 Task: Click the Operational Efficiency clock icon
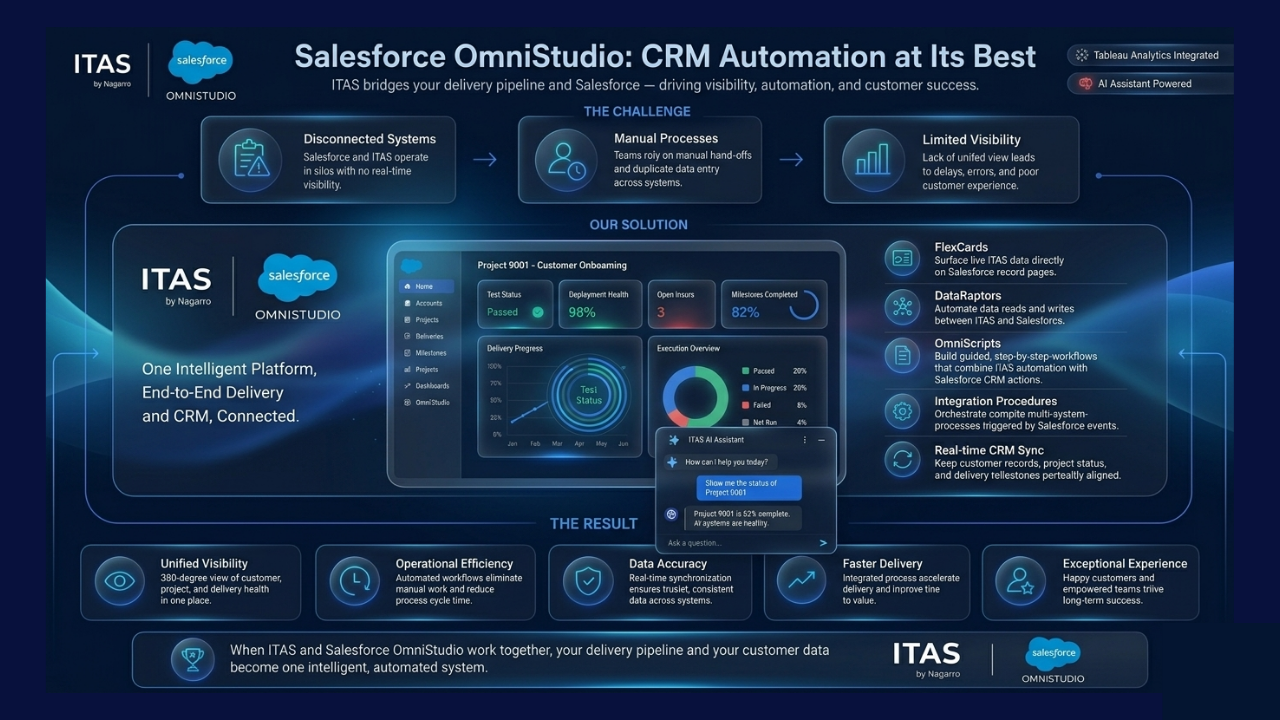354,582
